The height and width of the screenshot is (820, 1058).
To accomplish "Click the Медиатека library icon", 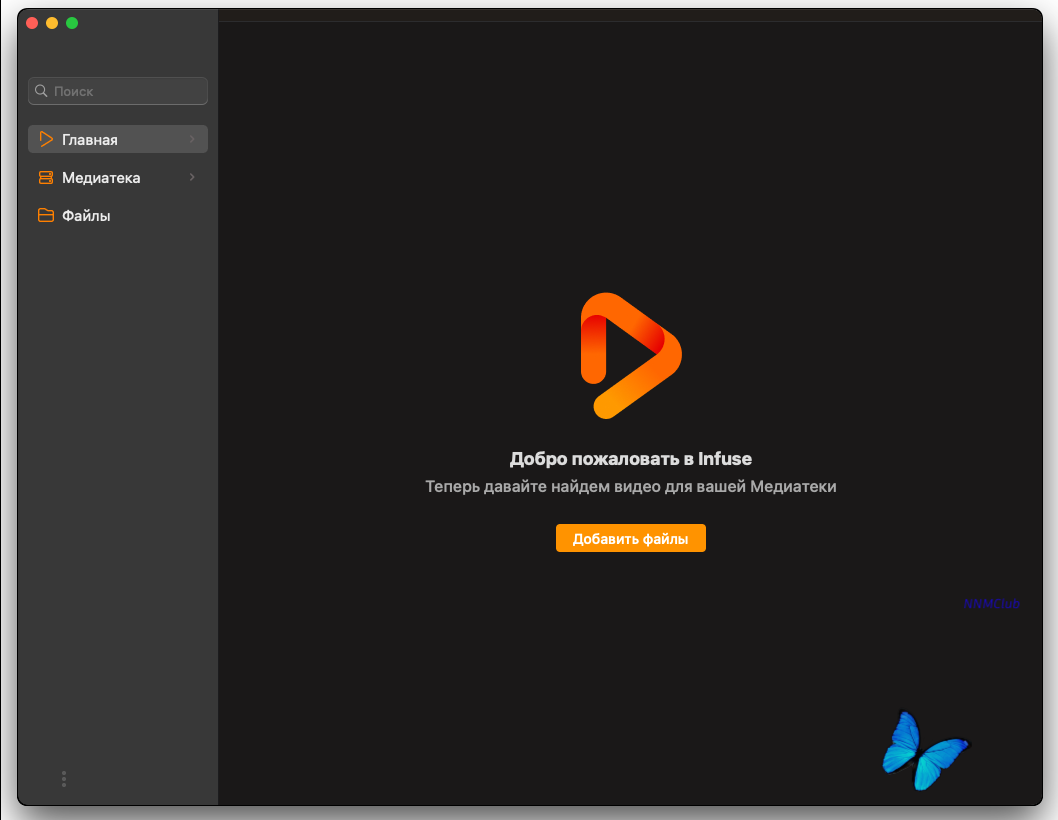I will (x=46, y=177).
